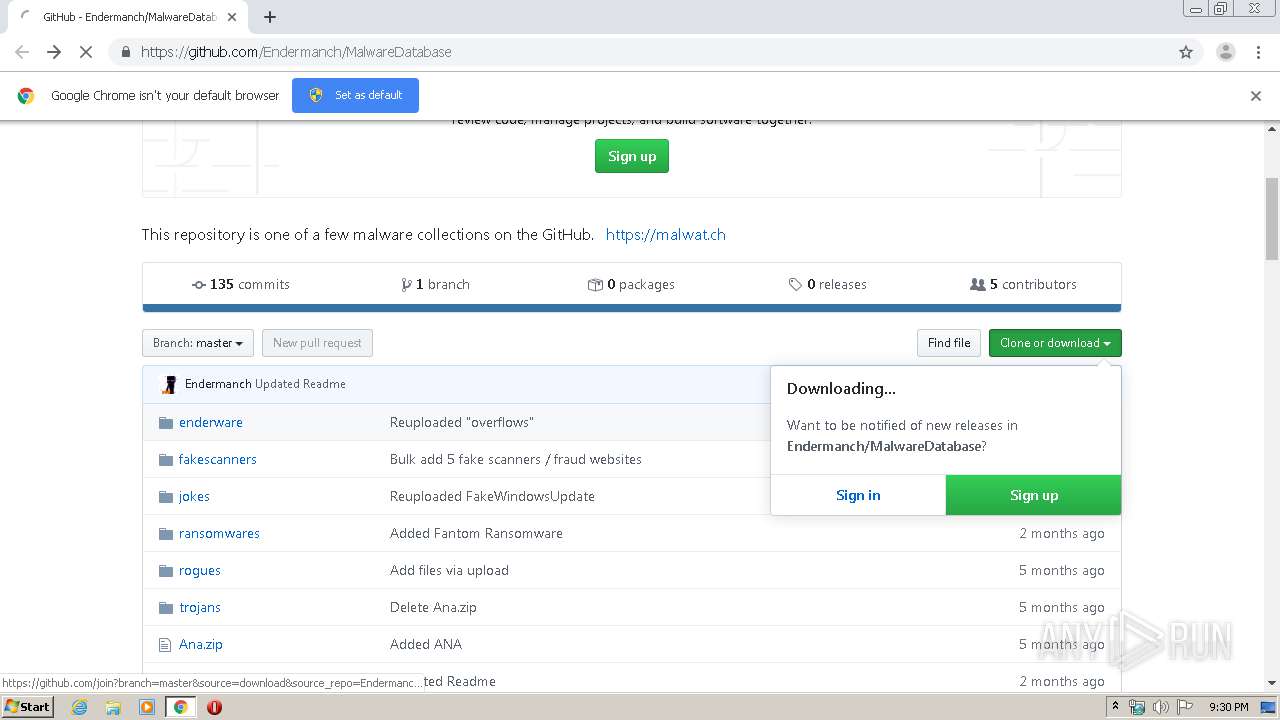Click the branch icon next to 1 branch
Screen dimensions: 1280x720
tap(406, 285)
